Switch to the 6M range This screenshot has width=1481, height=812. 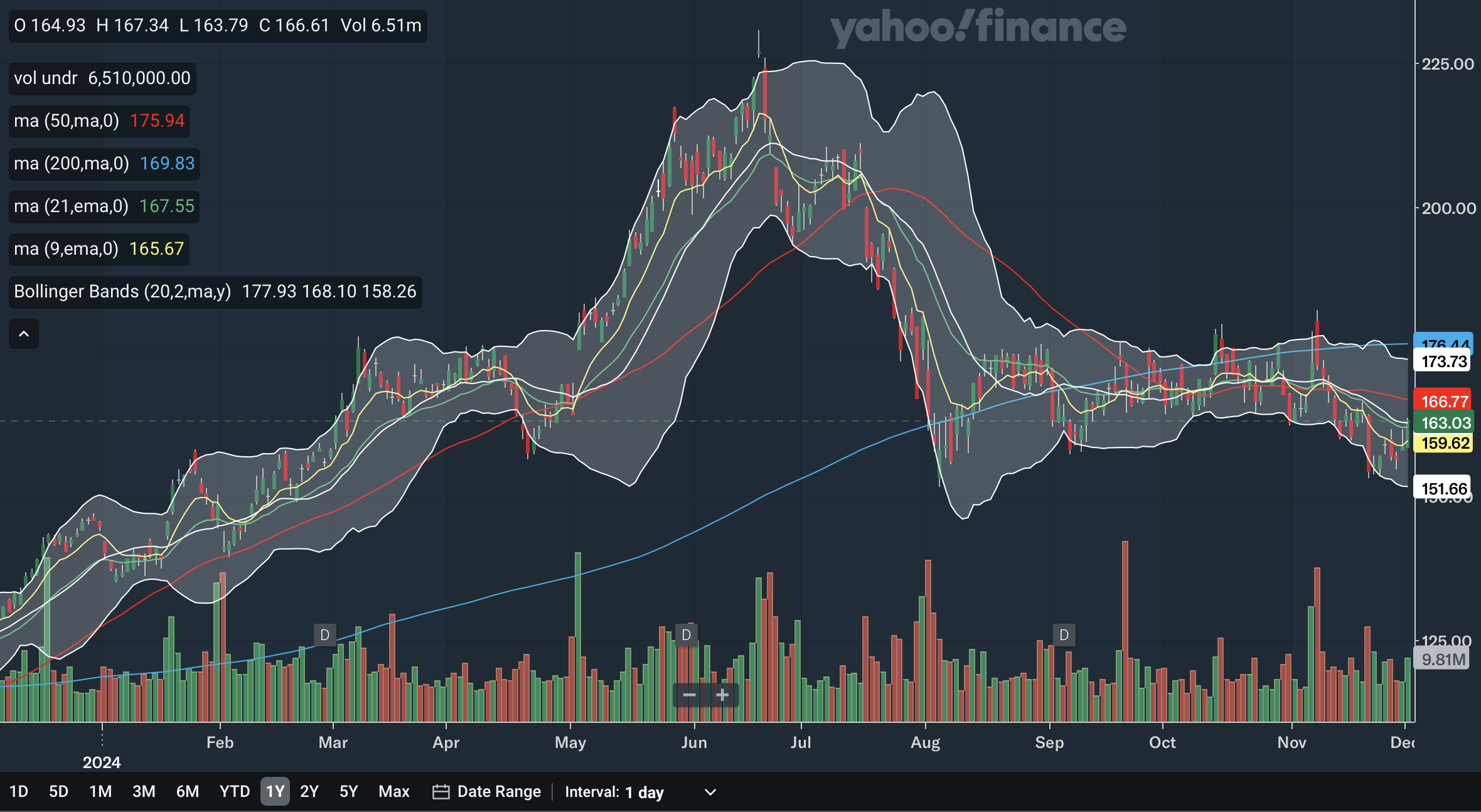[187, 791]
